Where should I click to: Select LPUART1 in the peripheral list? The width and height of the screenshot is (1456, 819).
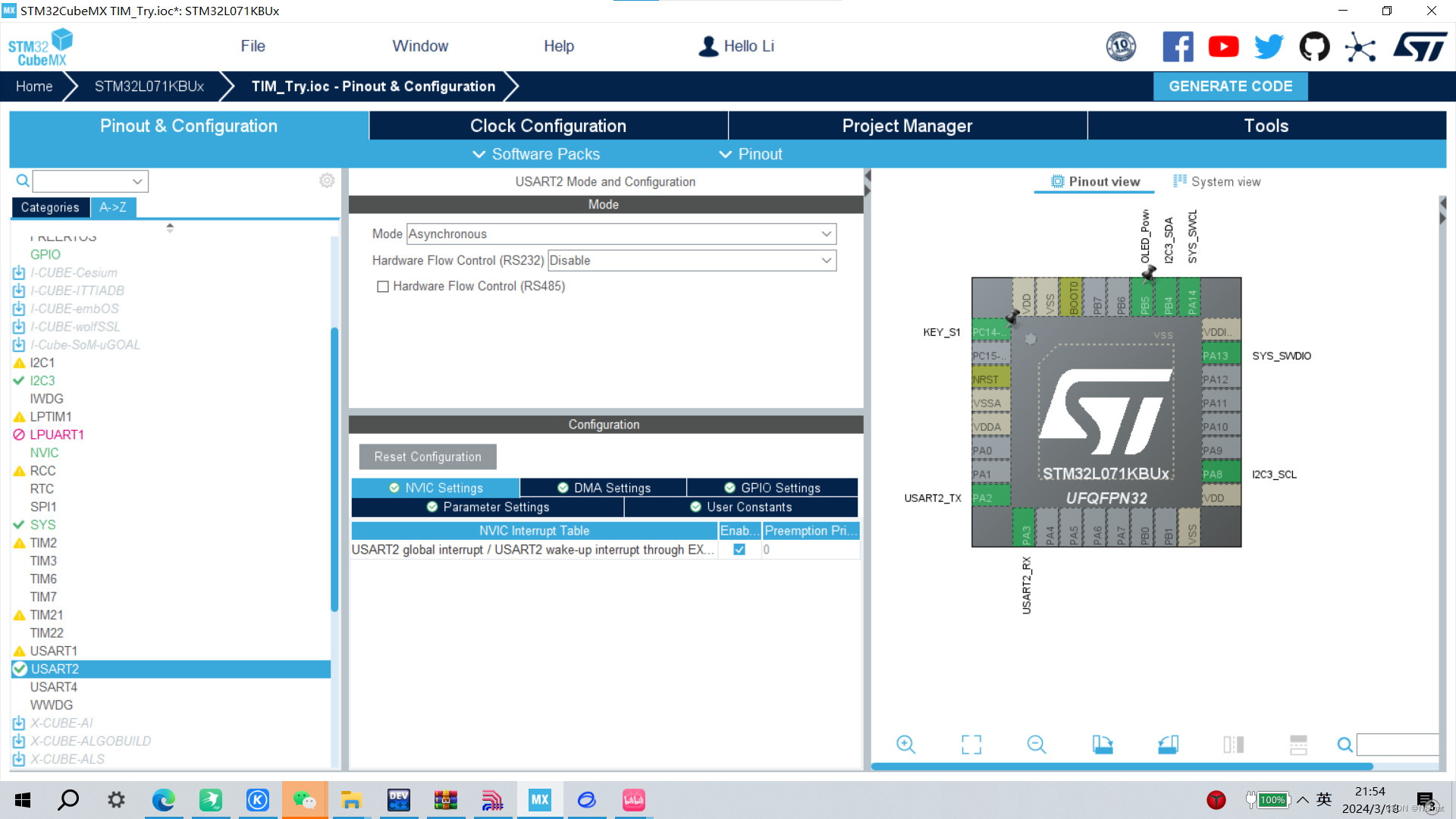[57, 435]
